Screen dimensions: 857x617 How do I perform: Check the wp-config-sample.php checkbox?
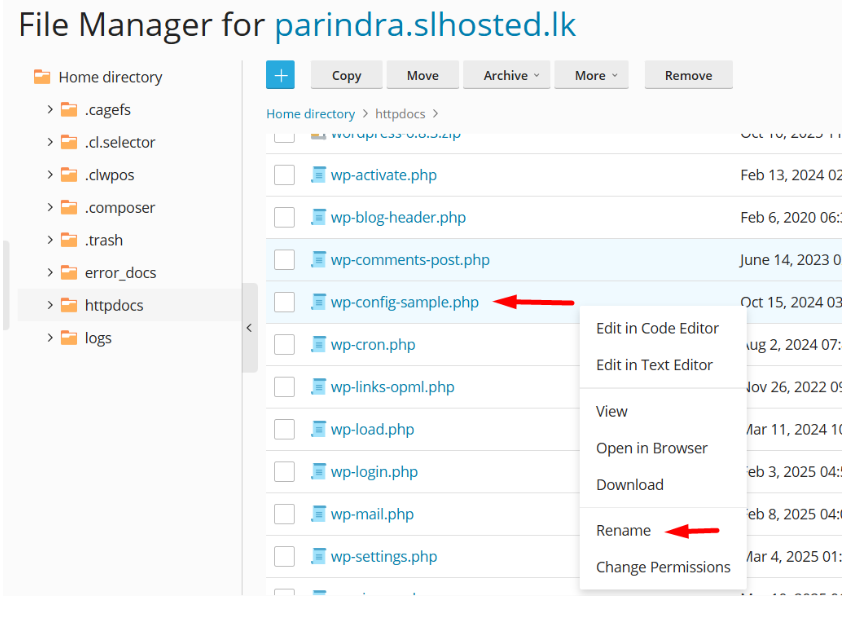click(x=285, y=302)
